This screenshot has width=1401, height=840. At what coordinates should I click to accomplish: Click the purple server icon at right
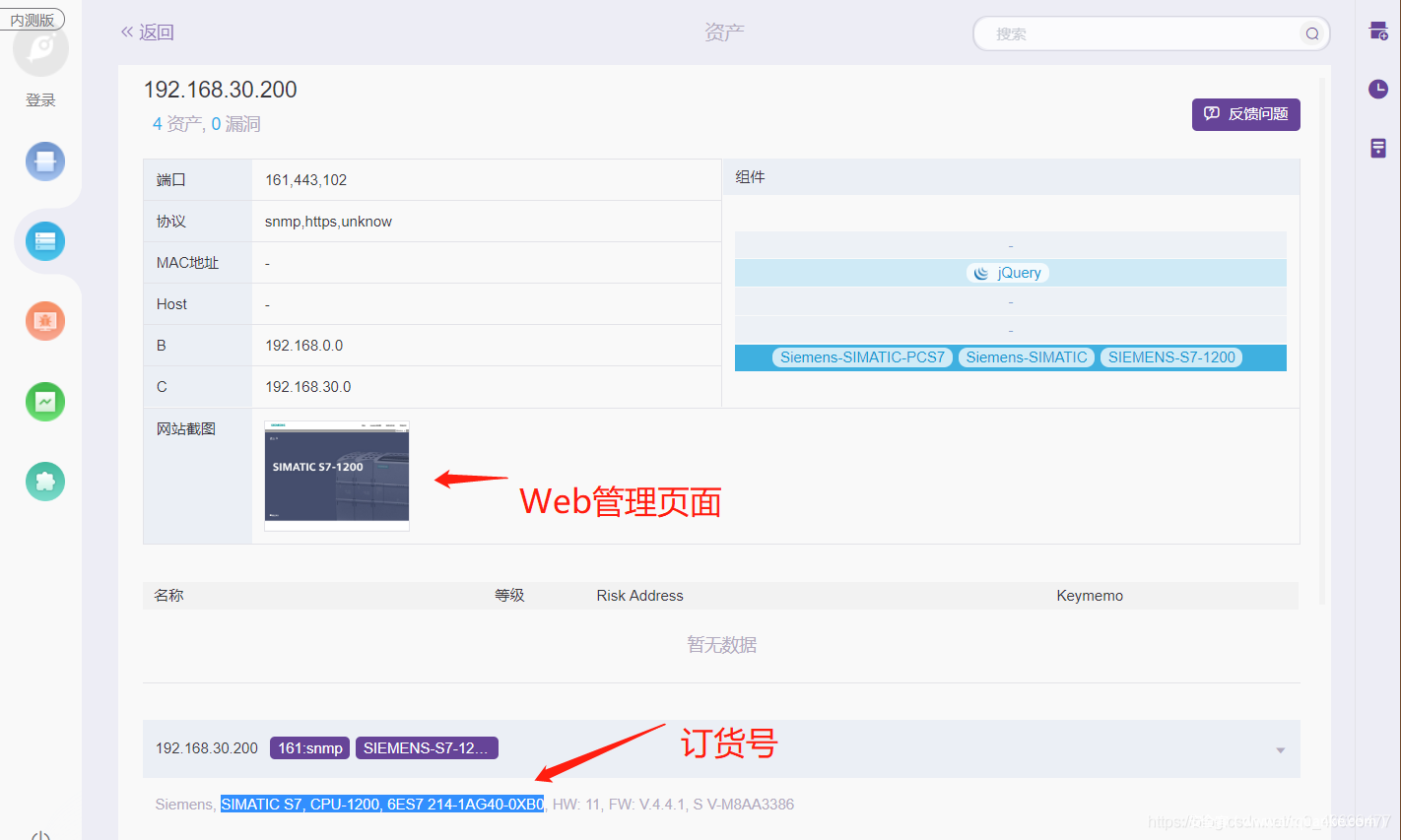pyautogui.click(x=1378, y=148)
